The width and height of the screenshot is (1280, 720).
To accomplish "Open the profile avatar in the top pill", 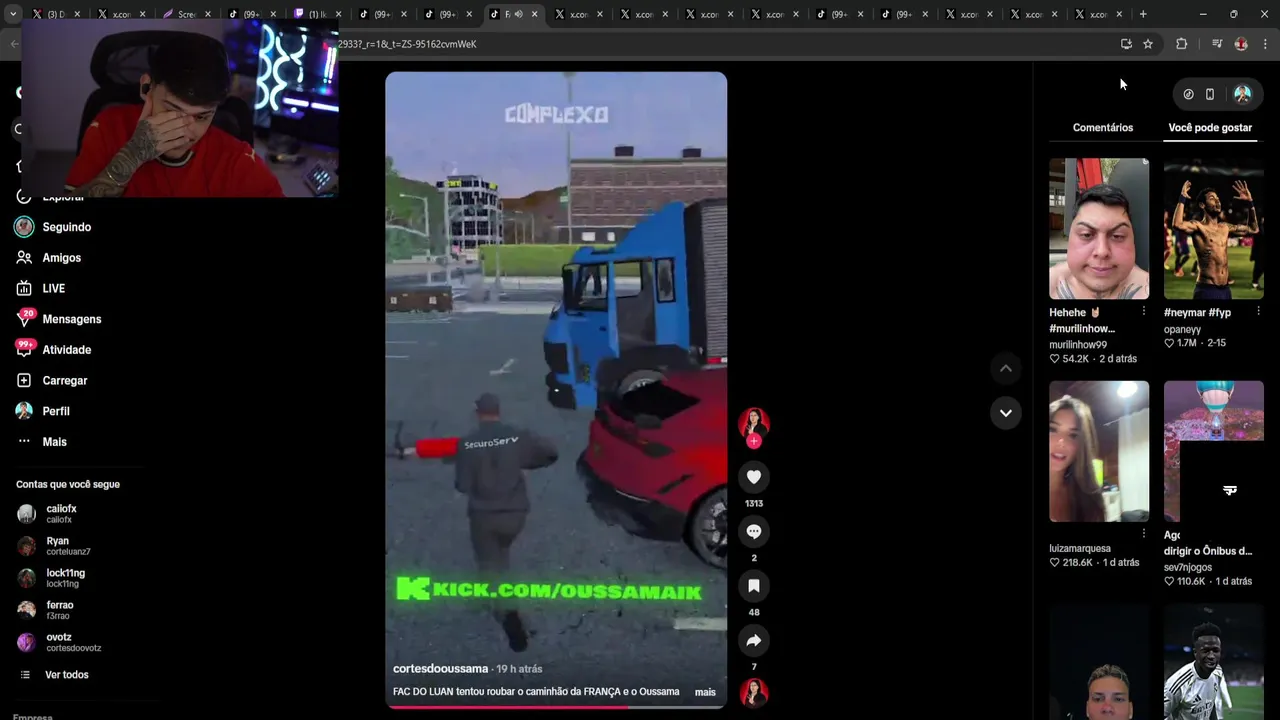I will 1243,94.
